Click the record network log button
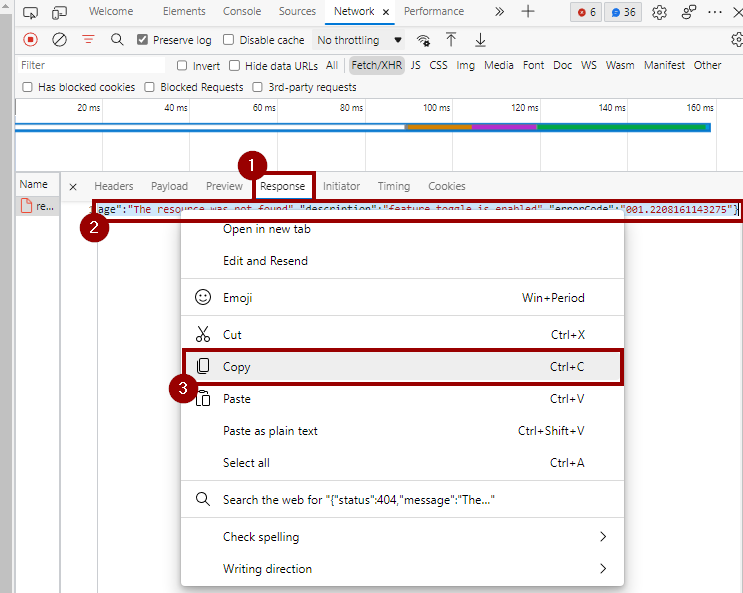 pyautogui.click(x=30, y=40)
